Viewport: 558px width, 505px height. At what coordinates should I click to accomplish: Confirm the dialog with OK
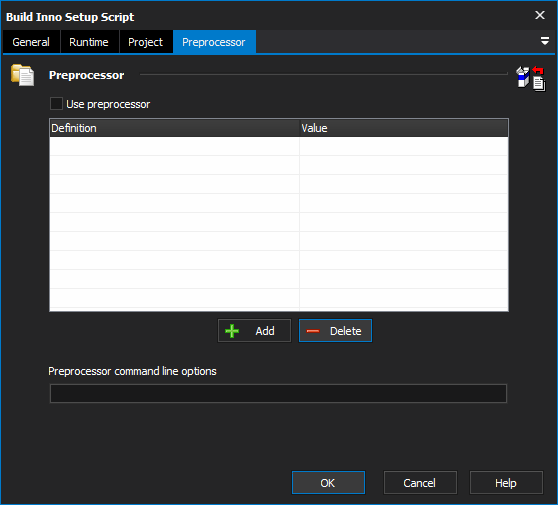[x=328, y=483]
